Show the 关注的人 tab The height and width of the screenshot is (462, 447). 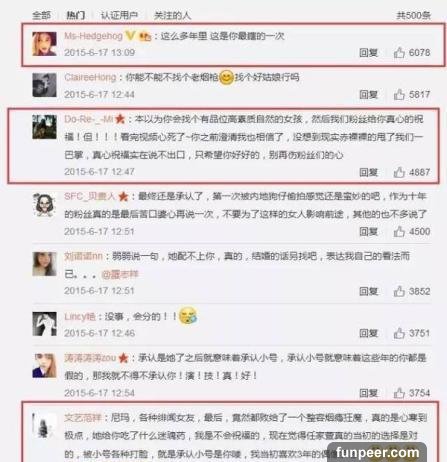(x=172, y=15)
